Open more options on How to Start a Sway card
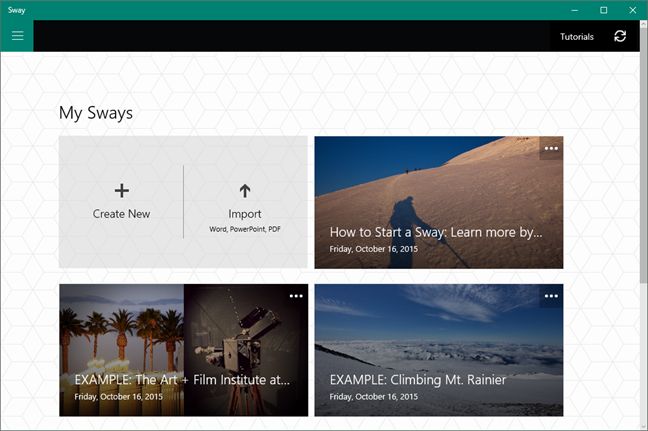 pos(551,148)
